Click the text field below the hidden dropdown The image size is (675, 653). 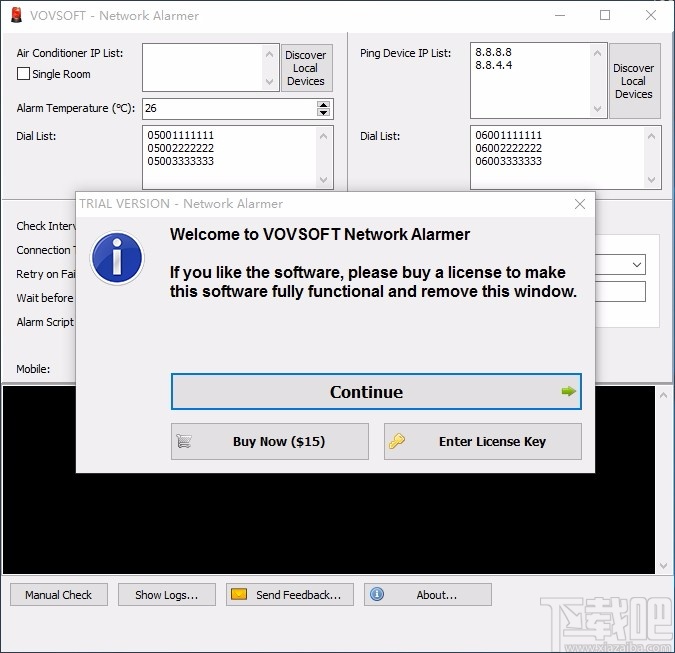pos(620,291)
